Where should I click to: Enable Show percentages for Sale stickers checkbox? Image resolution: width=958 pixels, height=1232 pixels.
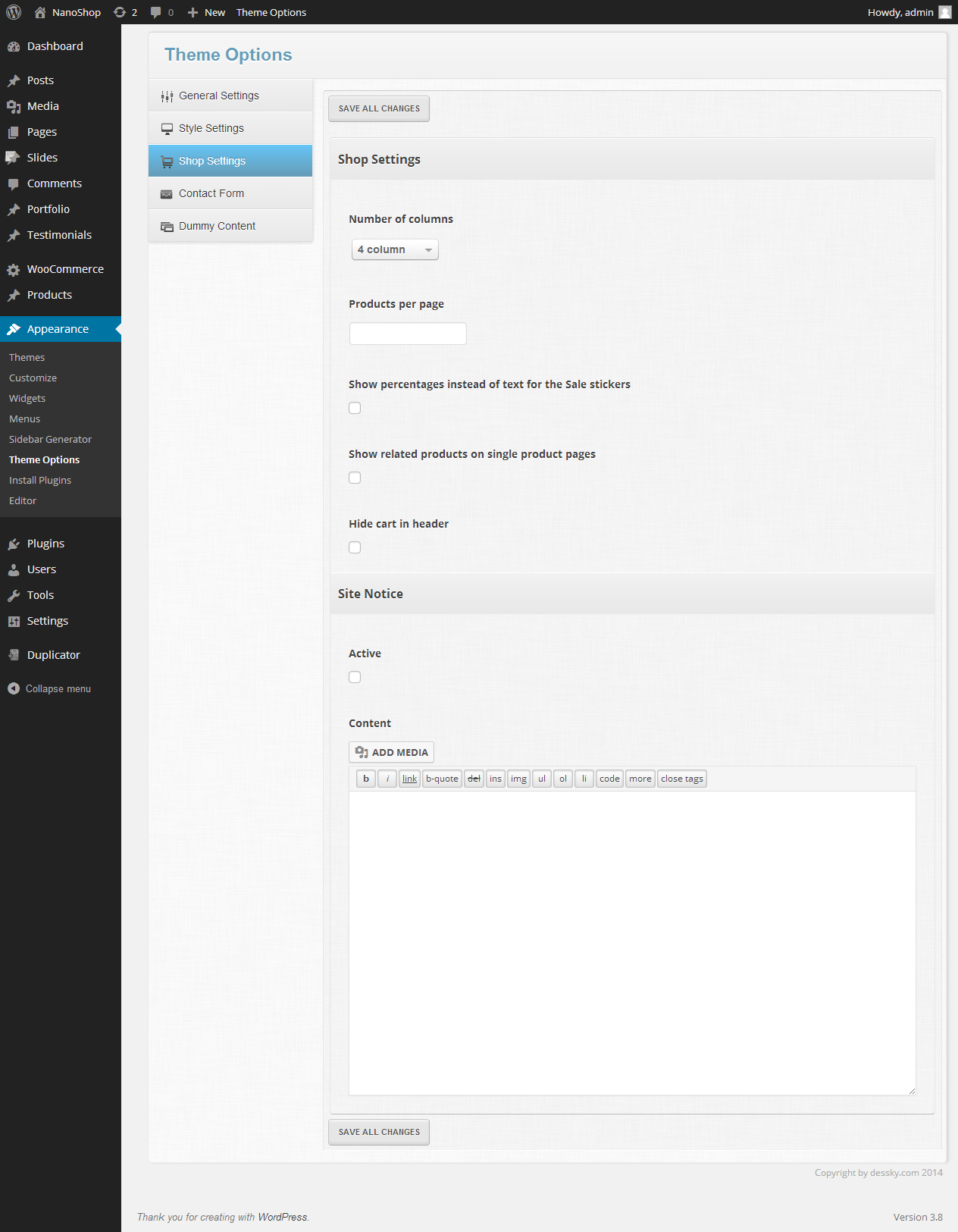click(355, 408)
